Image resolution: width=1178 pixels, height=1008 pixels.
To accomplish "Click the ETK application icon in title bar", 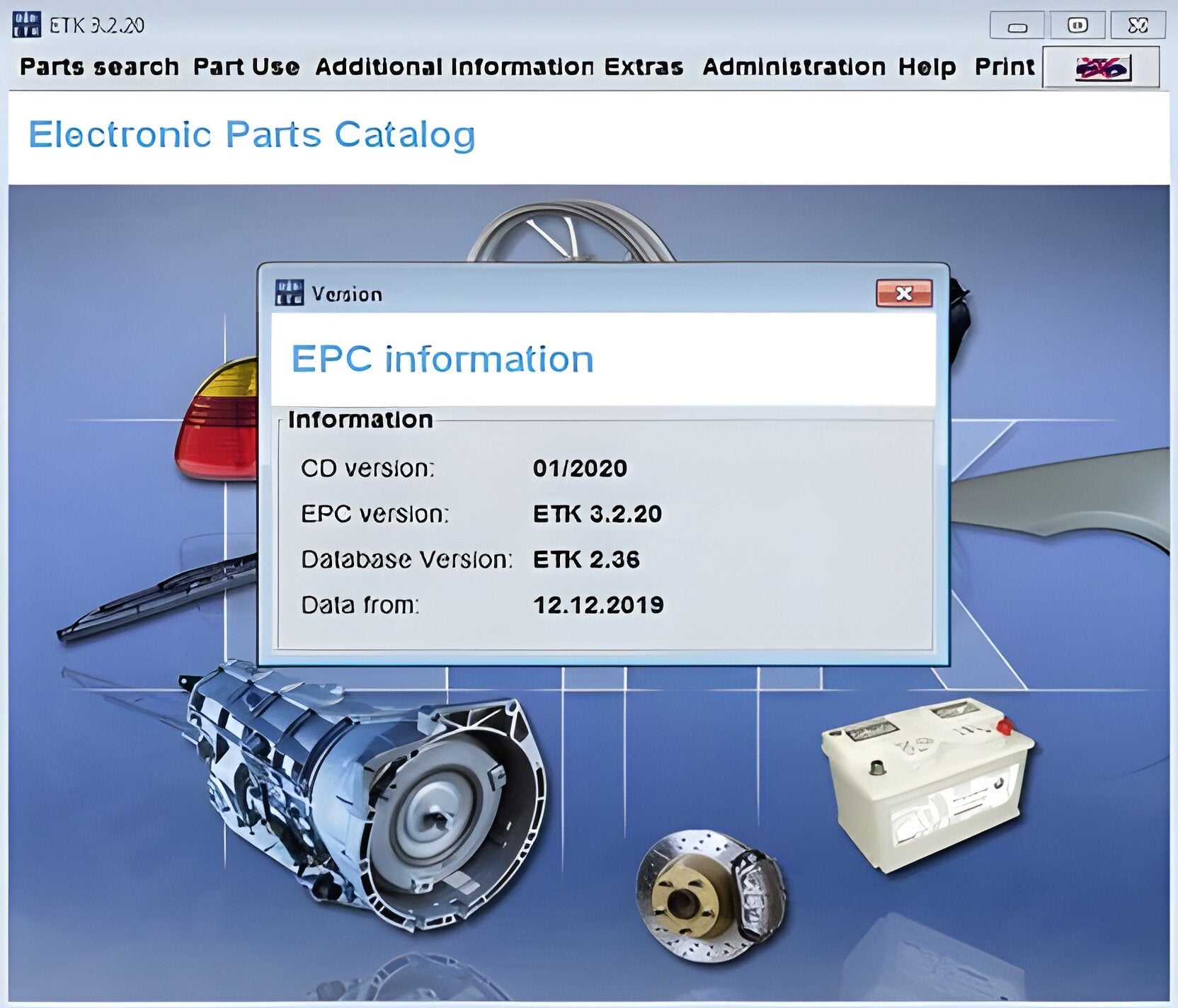I will [x=26, y=23].
